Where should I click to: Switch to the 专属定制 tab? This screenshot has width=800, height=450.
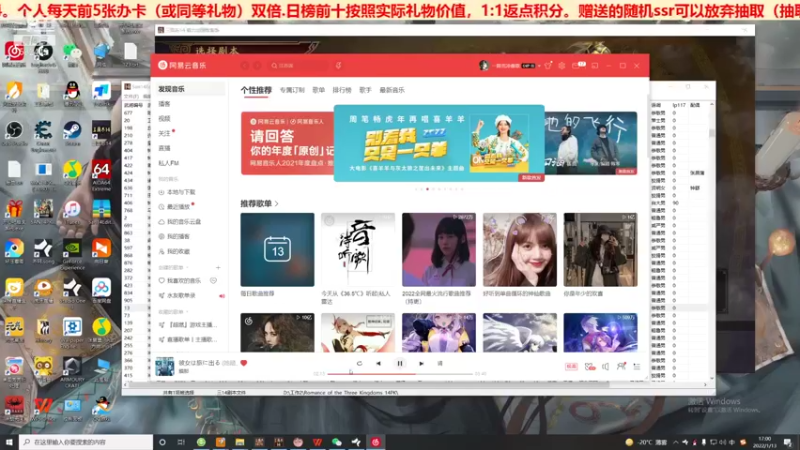292,90
